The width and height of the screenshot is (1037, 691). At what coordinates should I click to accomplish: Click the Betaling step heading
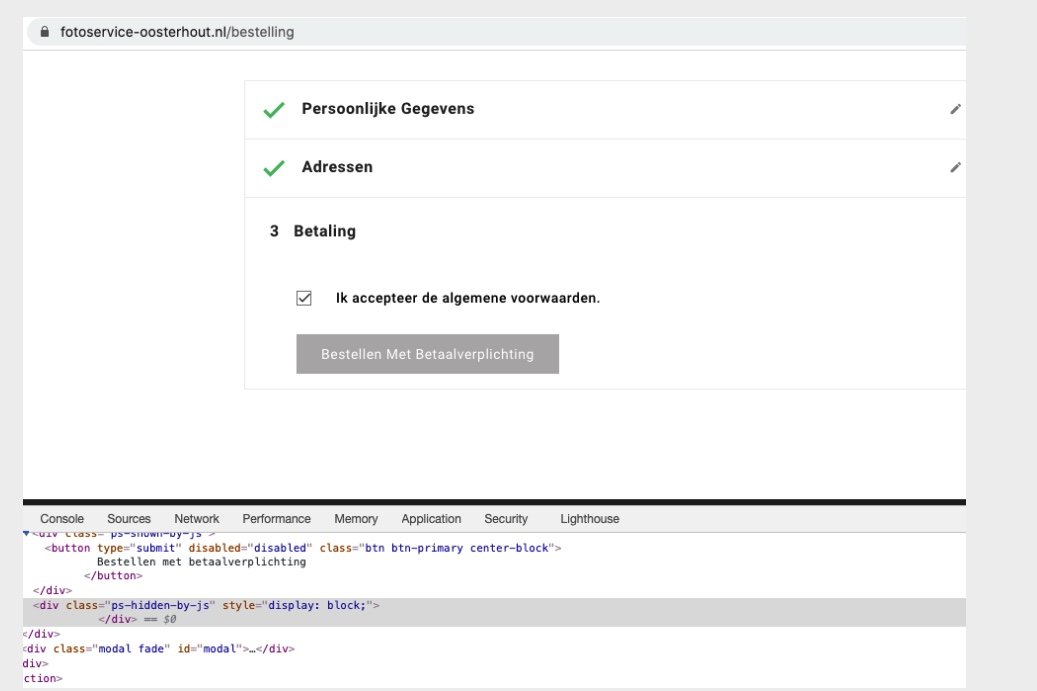(x=324, y=231)
